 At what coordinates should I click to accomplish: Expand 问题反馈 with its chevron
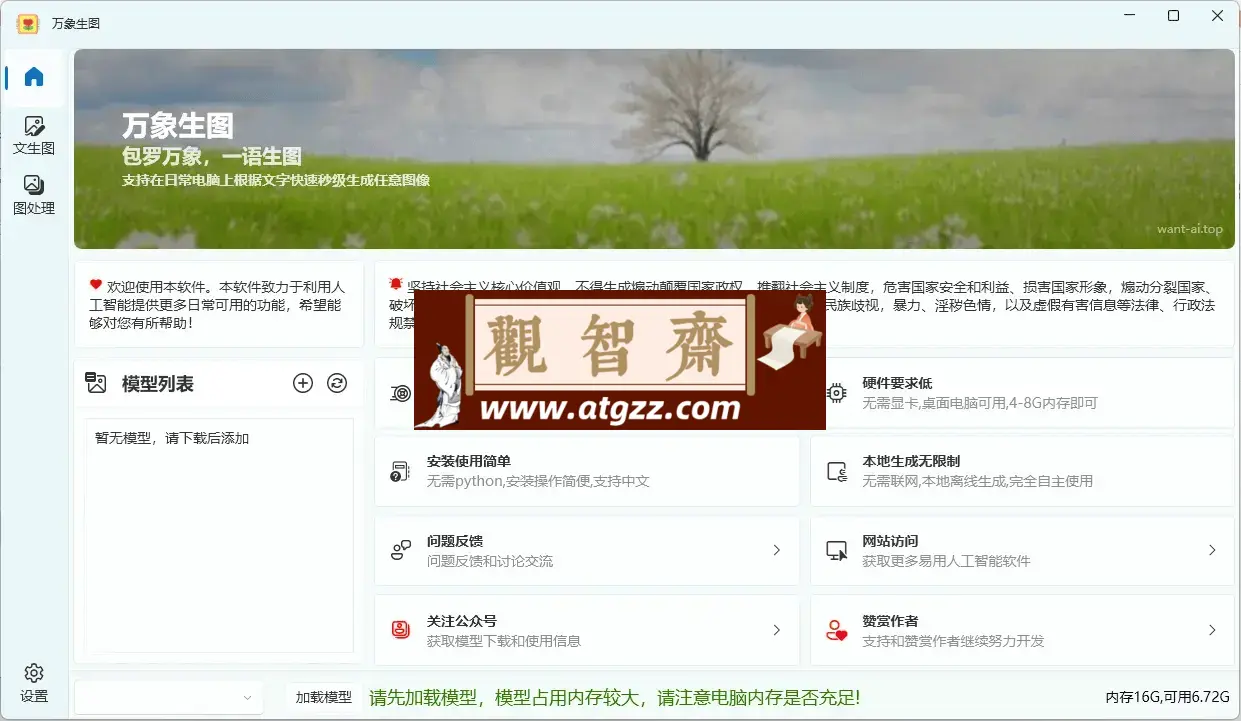point(777,550)
